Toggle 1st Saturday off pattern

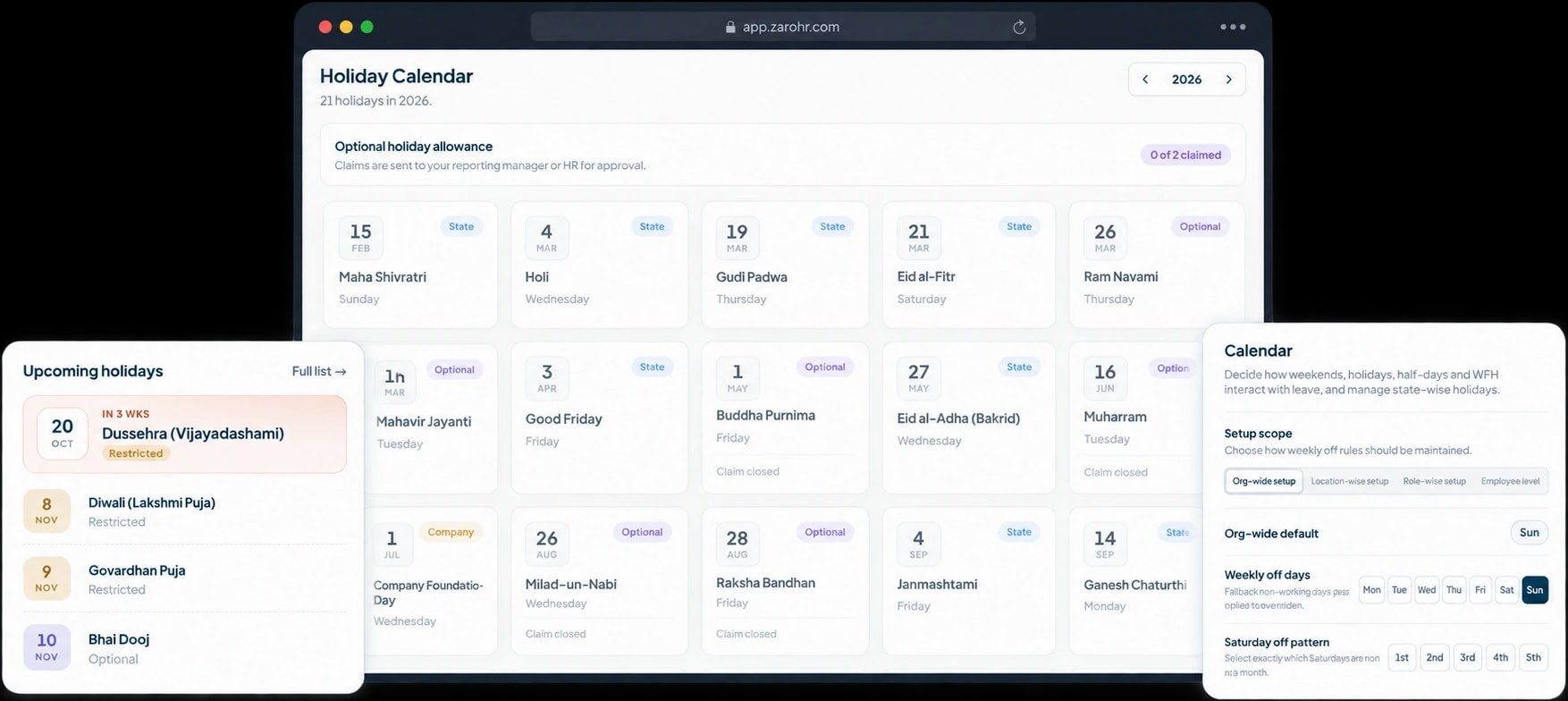(1402, 657)
